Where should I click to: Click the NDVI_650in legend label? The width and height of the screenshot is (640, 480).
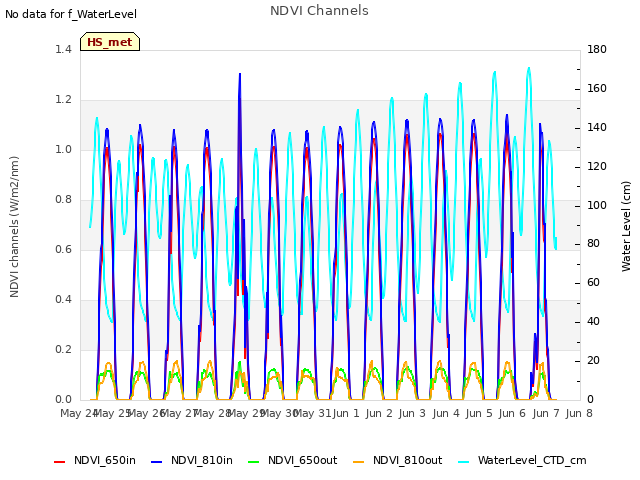(x=105, y=460)
